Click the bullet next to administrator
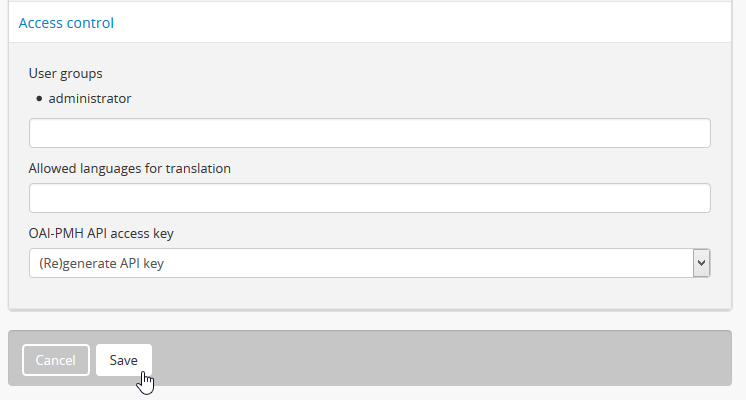Viewport: 746px width, 400px height. 39,99
